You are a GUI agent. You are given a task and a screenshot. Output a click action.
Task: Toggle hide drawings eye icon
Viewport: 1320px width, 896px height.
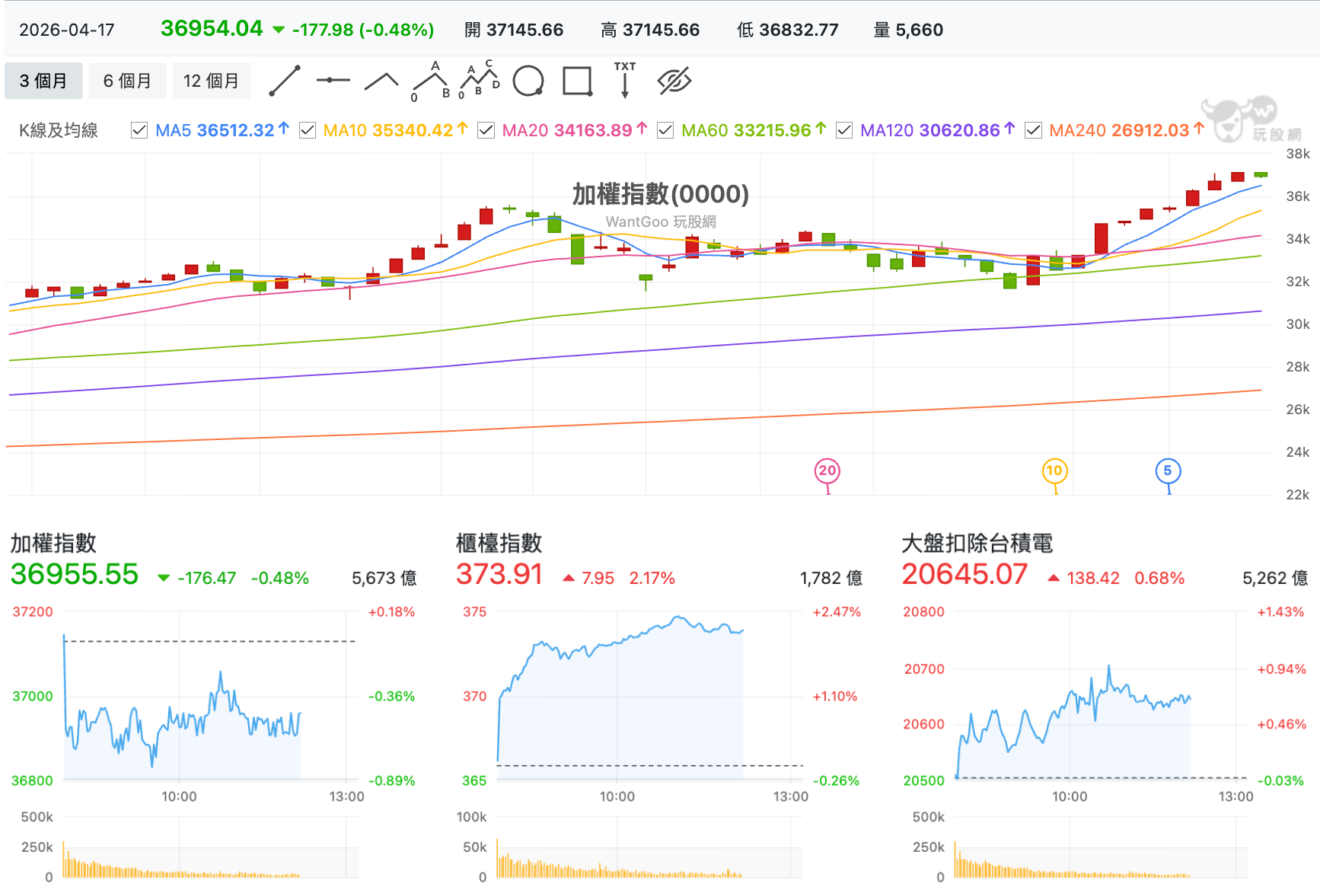pyautogui.click(x=674, y=81)
